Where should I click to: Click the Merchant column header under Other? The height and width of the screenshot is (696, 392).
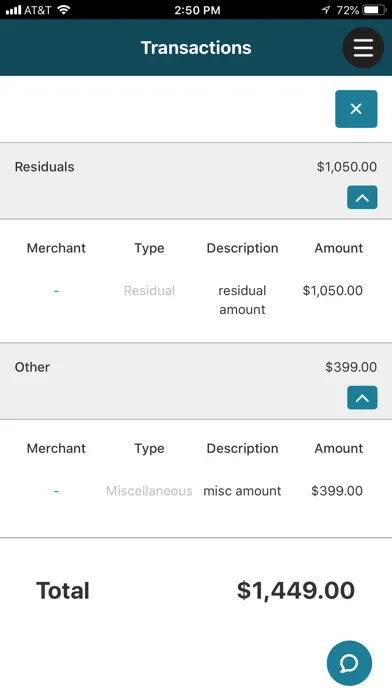click(56, 448)
